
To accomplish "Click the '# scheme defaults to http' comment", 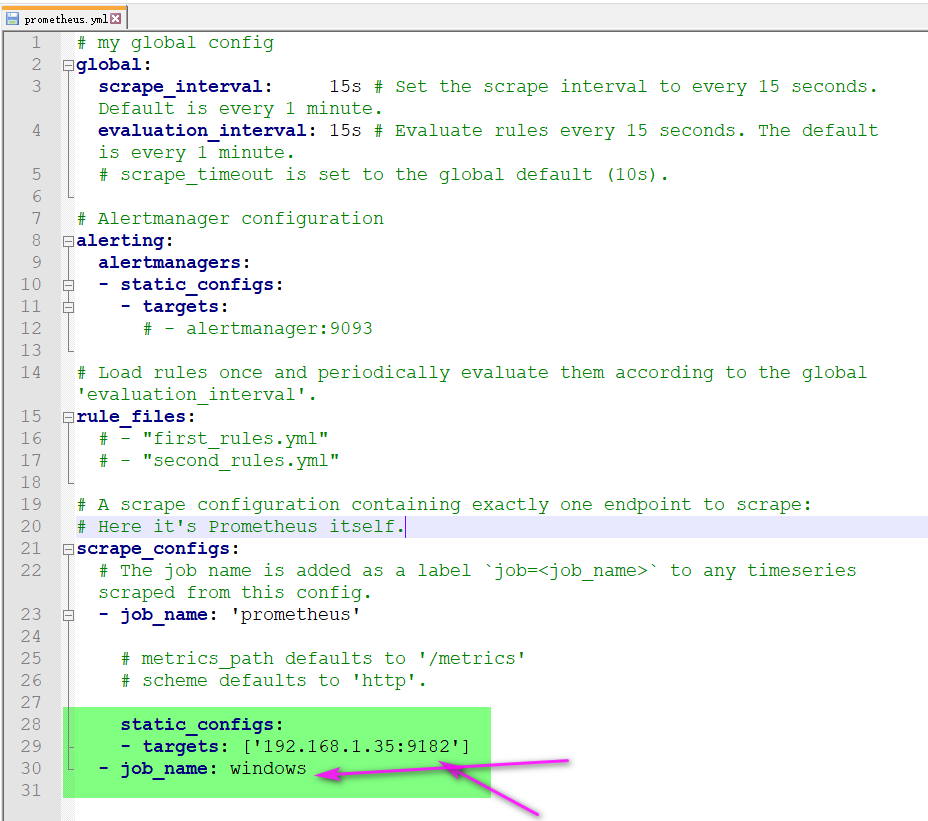I will pos(273,681).
